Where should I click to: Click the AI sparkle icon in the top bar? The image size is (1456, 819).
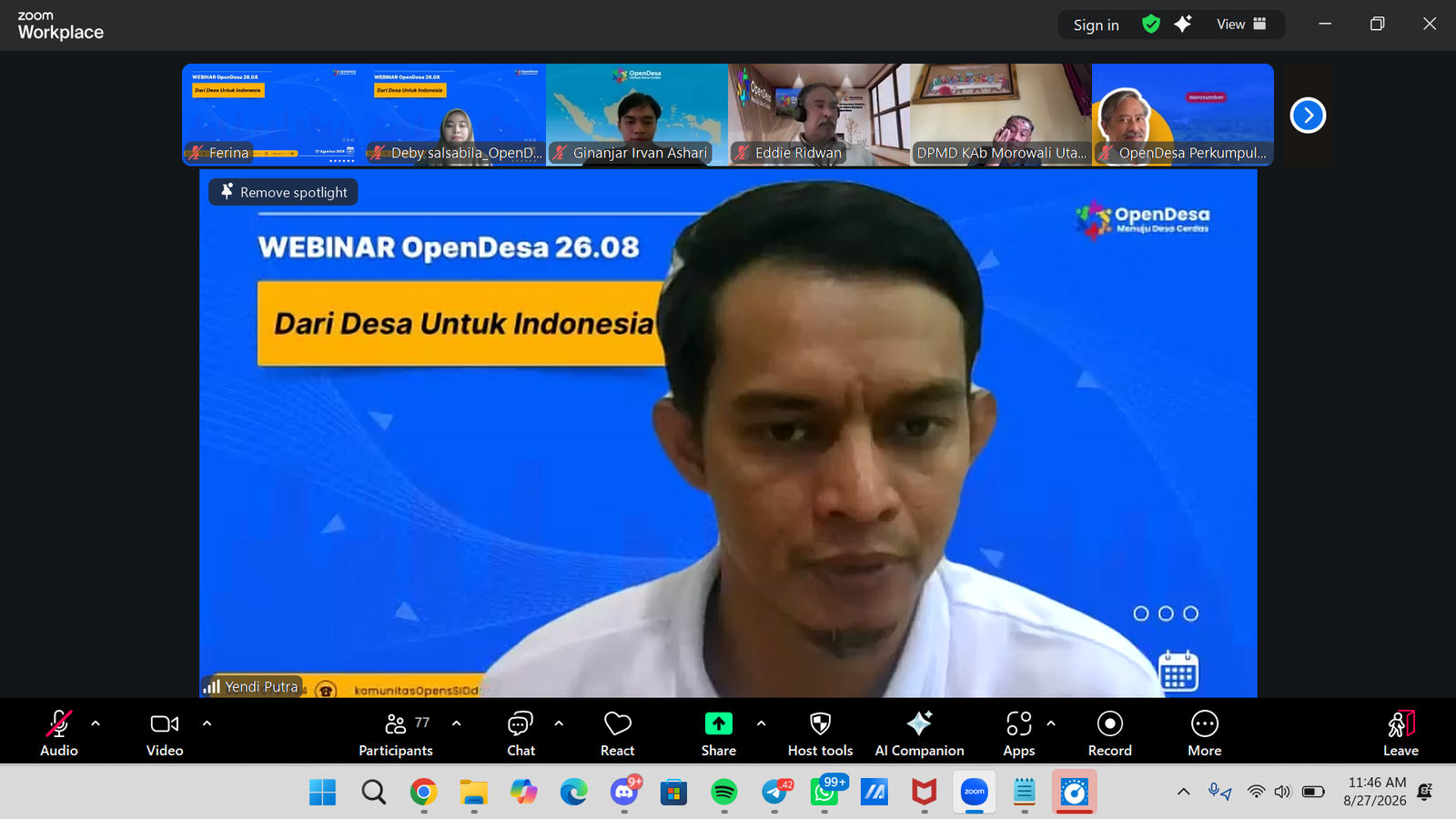pyautogui.click(x=1183, y=25)
